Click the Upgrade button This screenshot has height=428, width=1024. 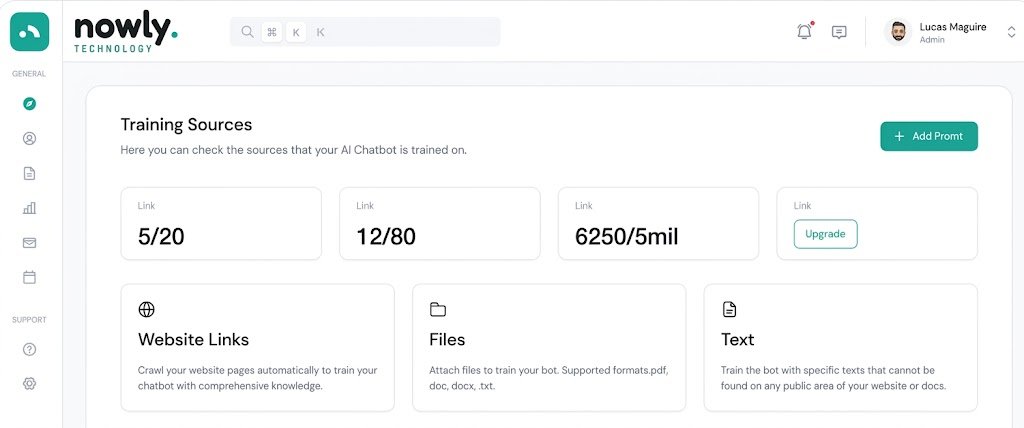(x=825, y=234)
